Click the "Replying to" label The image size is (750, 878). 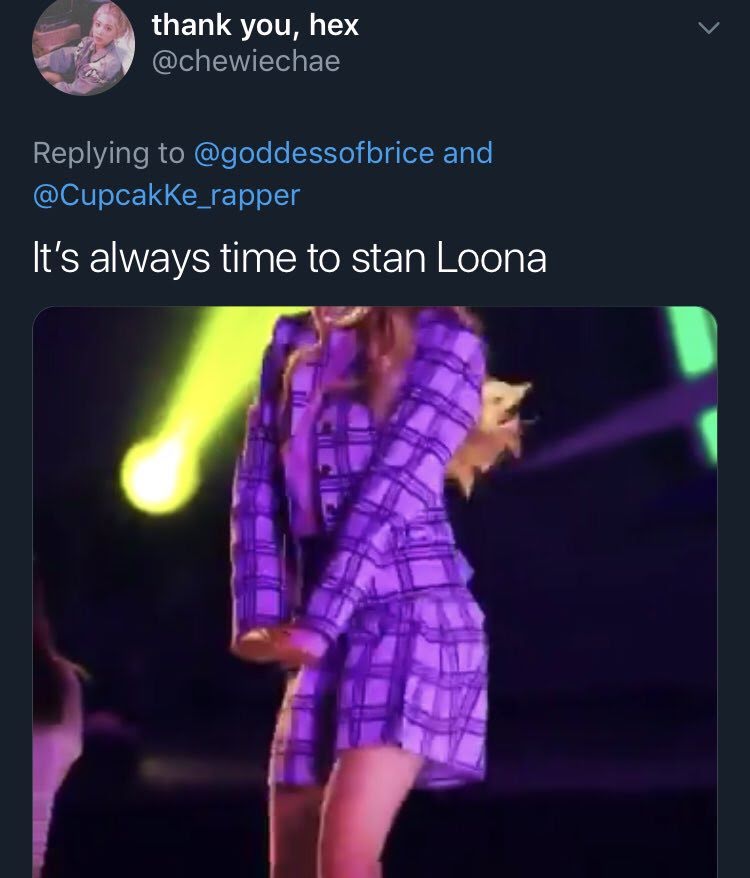point(108,153)
